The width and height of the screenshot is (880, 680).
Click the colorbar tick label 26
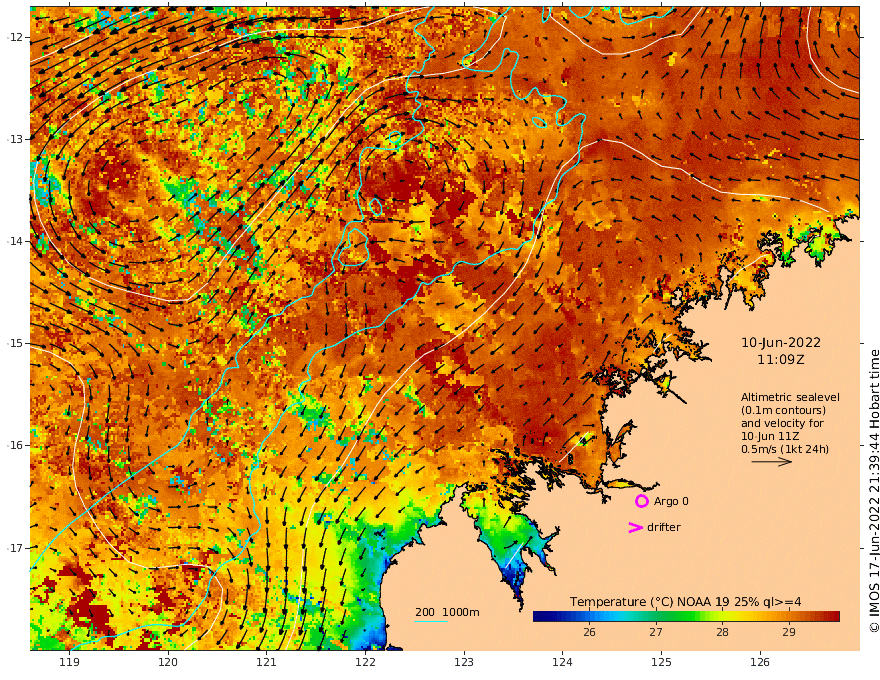589,632
